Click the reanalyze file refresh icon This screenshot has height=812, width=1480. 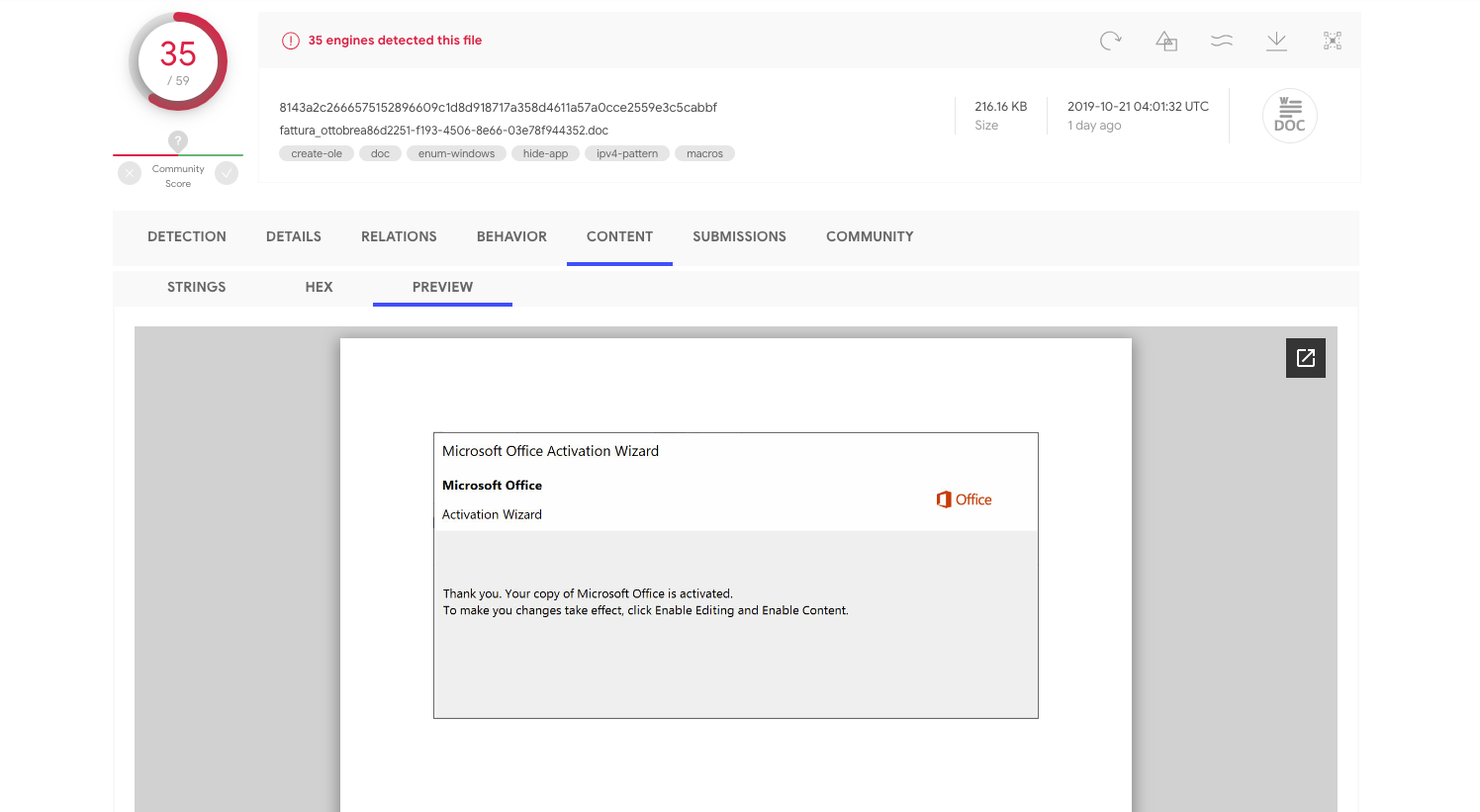1111,41
